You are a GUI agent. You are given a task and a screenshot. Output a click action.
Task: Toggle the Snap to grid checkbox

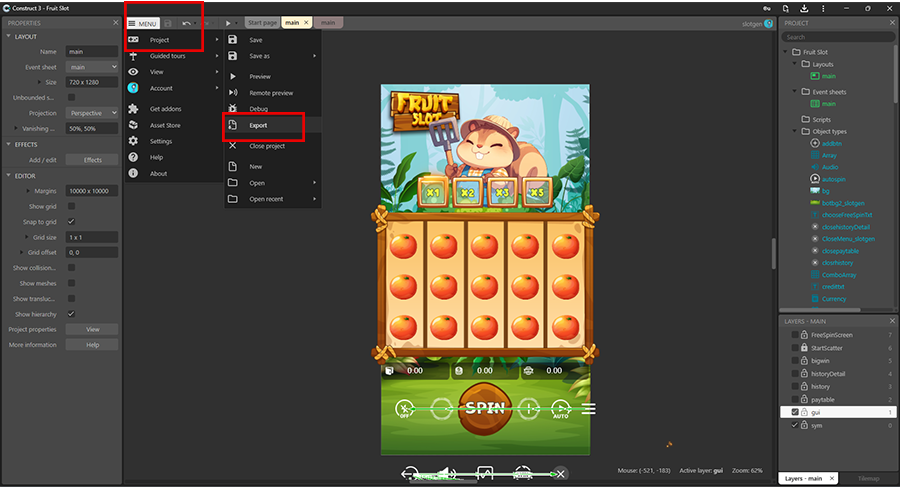71,221
